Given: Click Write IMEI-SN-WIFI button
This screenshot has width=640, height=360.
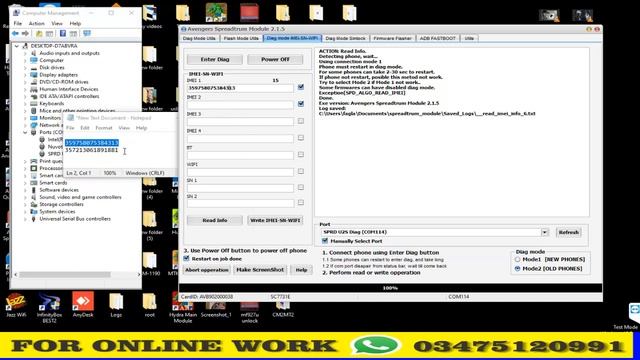Looking at the screenshot, I should (x=275, y=220).
